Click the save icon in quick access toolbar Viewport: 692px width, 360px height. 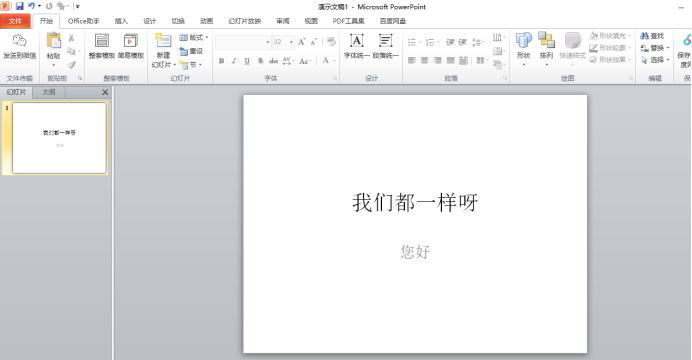(19, 6)
